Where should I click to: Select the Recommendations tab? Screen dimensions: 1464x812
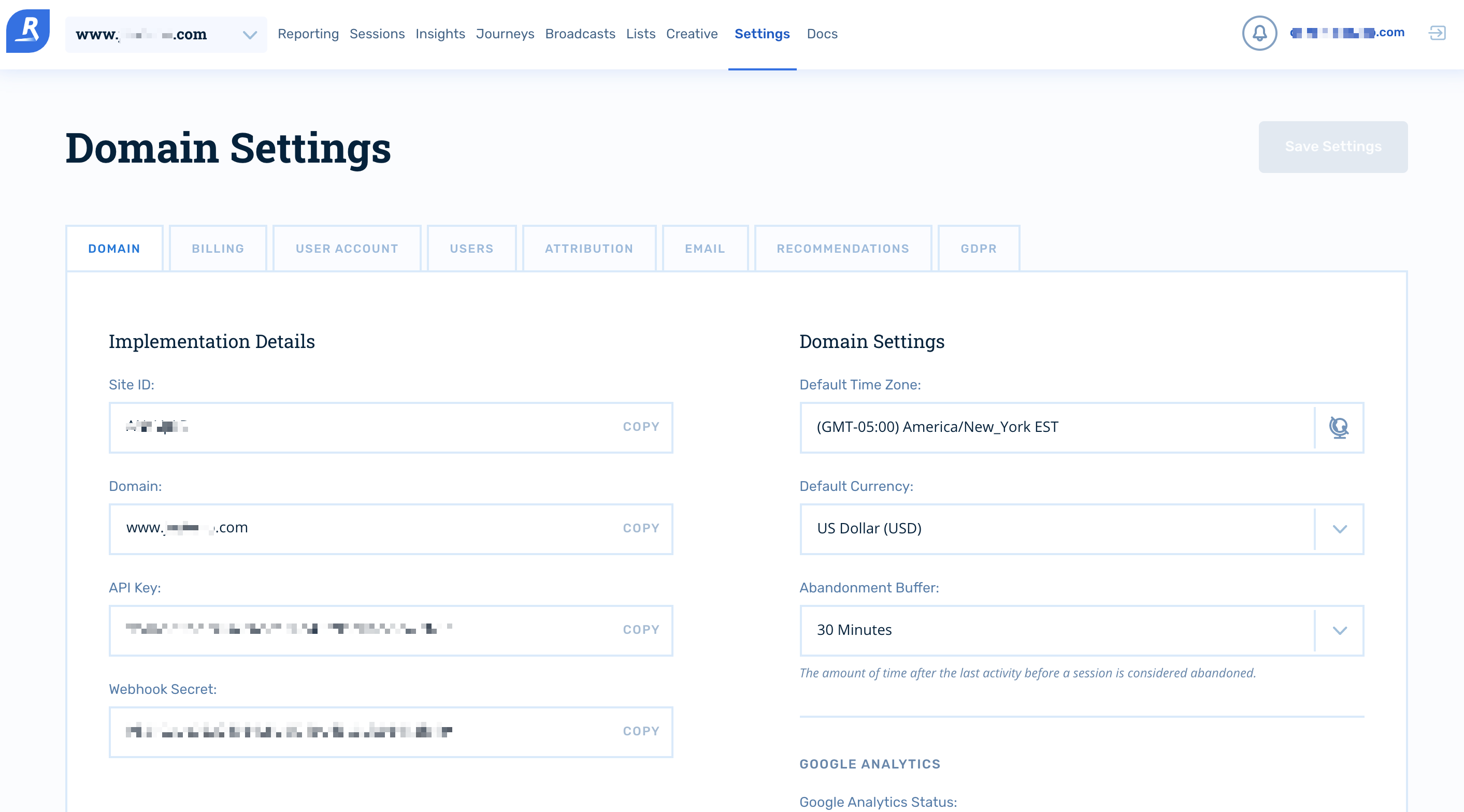coord(842,249)
